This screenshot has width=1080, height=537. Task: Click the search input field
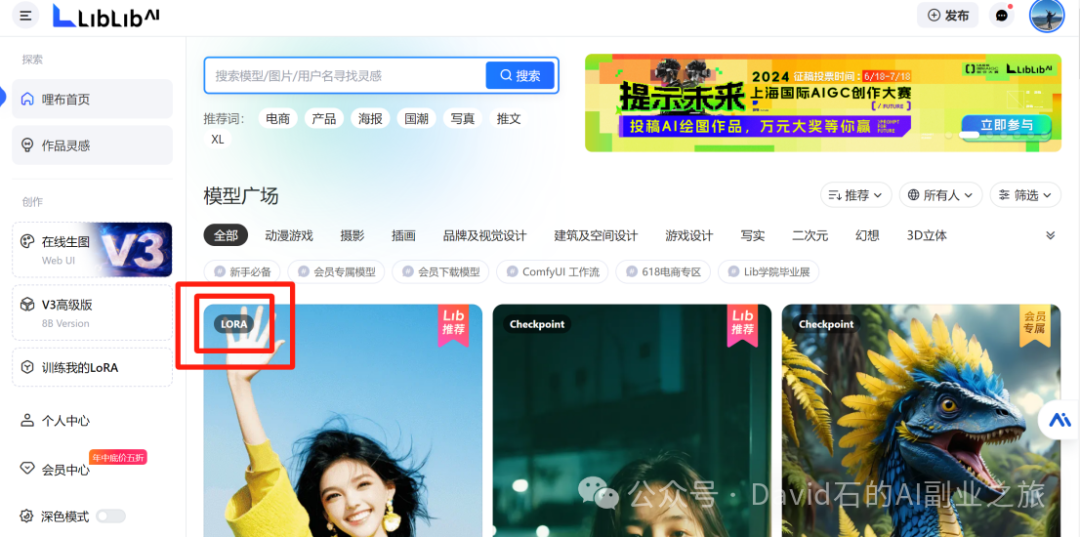tap(344, 76)
